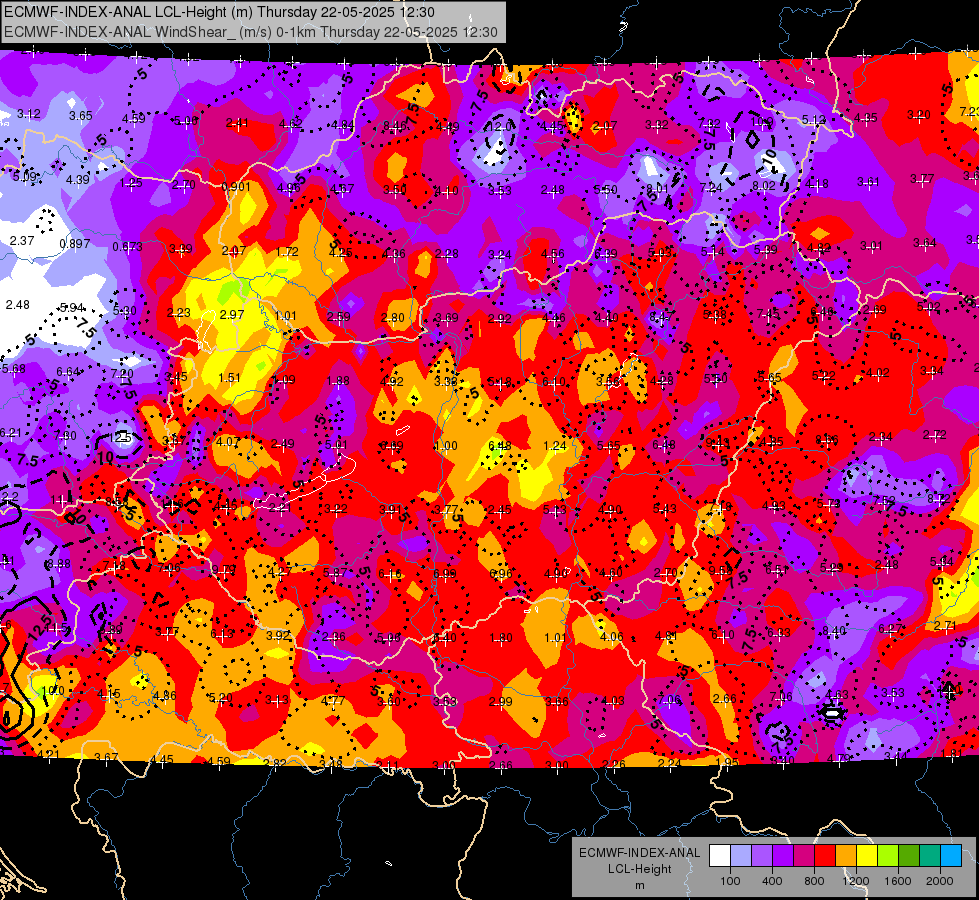Click the red legend swatch
The width and height of the screenshot is (979, 900).
point(825,856)
